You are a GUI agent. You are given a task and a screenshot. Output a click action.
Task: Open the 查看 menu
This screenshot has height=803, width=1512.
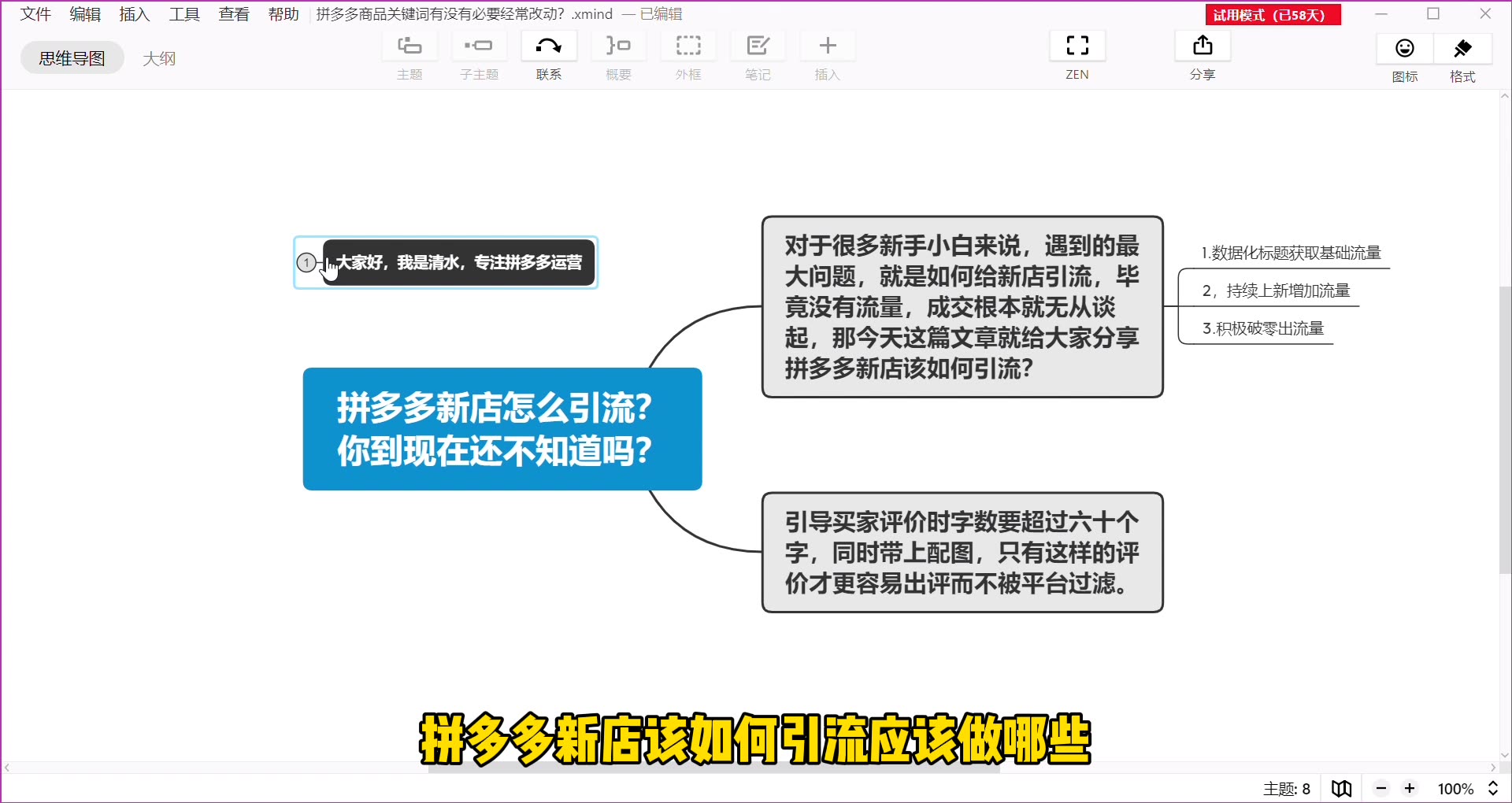(234, 14)
